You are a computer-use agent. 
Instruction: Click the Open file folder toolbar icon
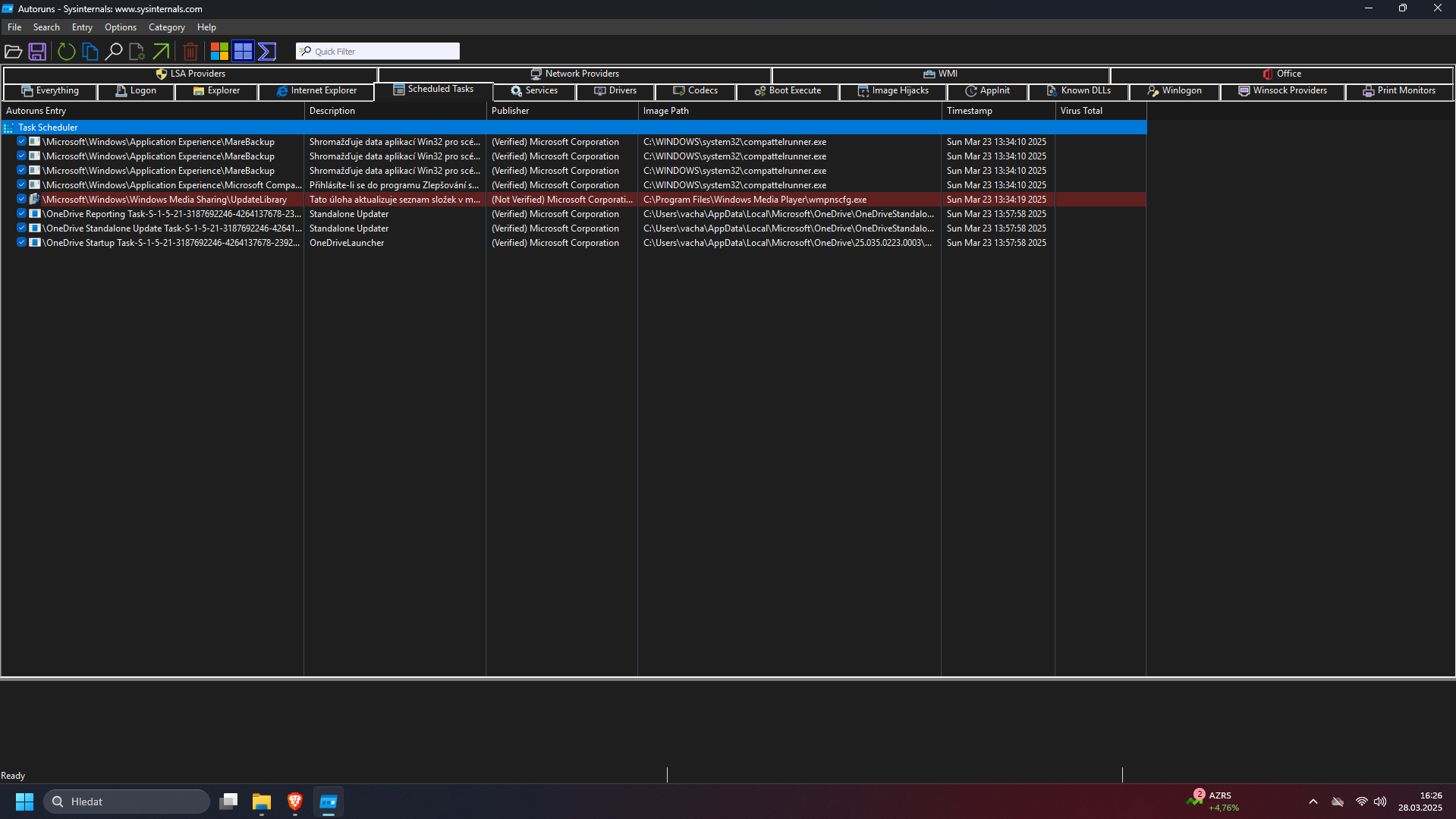click(13, 52)
